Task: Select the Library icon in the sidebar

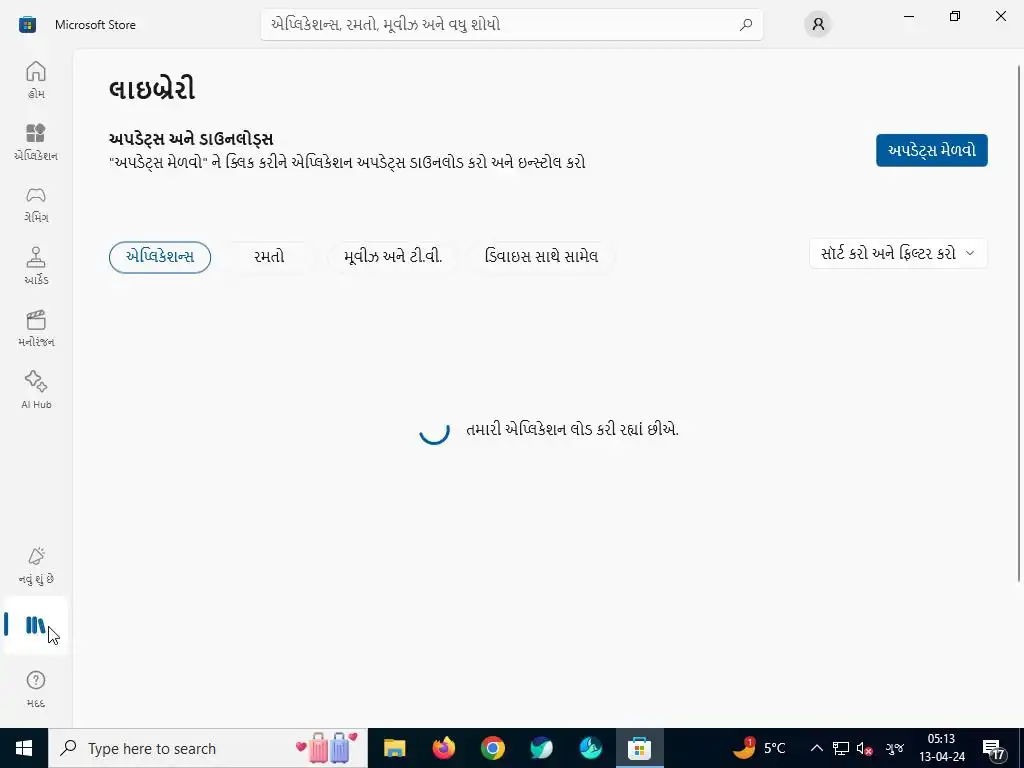Action: 36,625
